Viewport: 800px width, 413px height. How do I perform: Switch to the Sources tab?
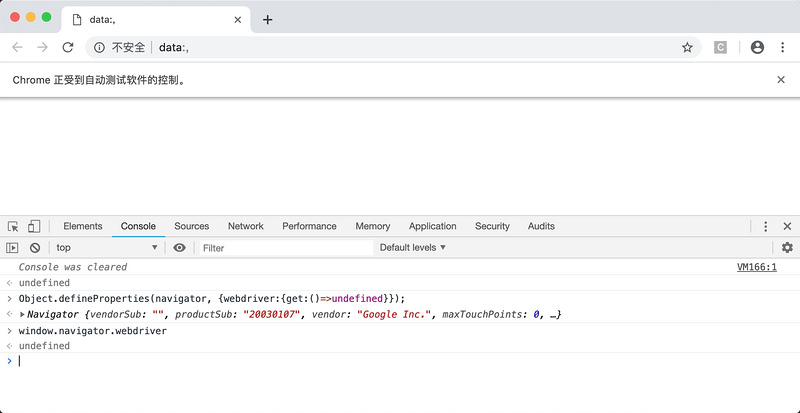[x=192, y=226]
